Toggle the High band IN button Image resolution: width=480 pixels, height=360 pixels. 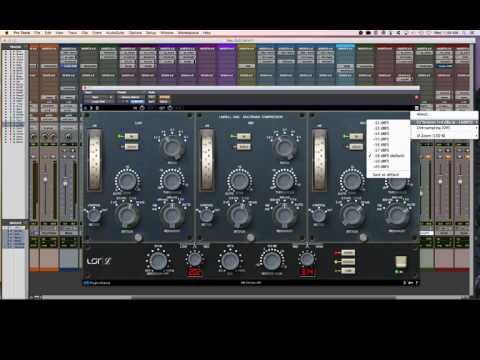(356, 136)
